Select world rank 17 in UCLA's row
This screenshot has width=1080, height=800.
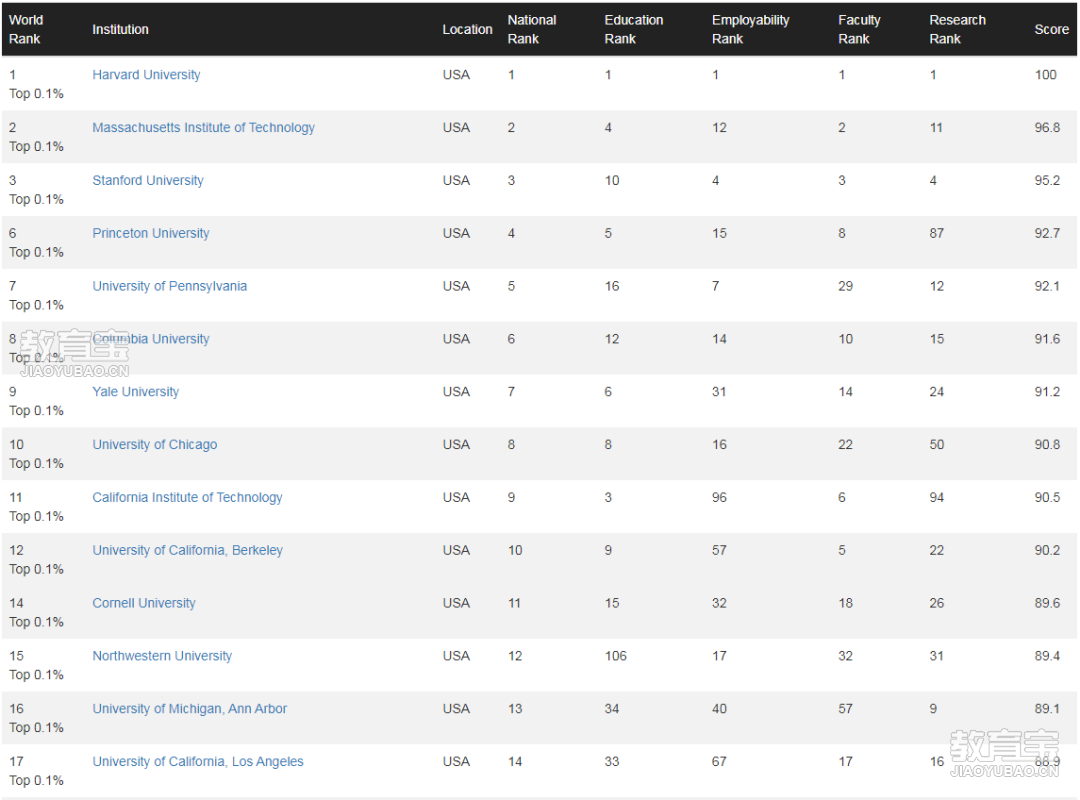point(16,761)
